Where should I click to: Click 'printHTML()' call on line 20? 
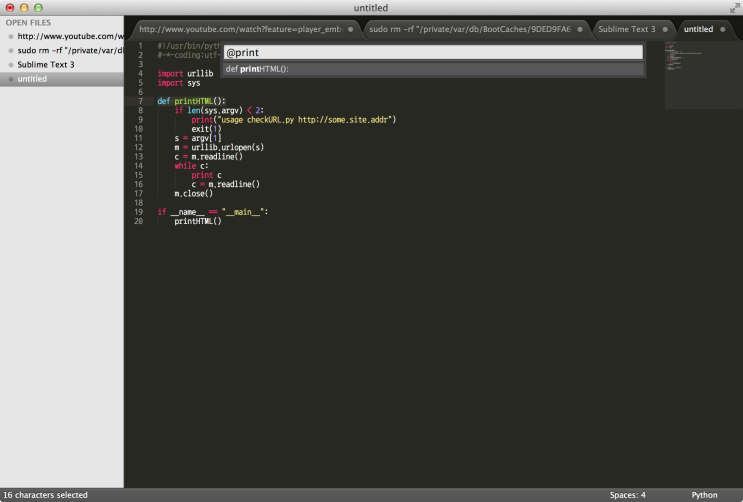tap(198, 221)
